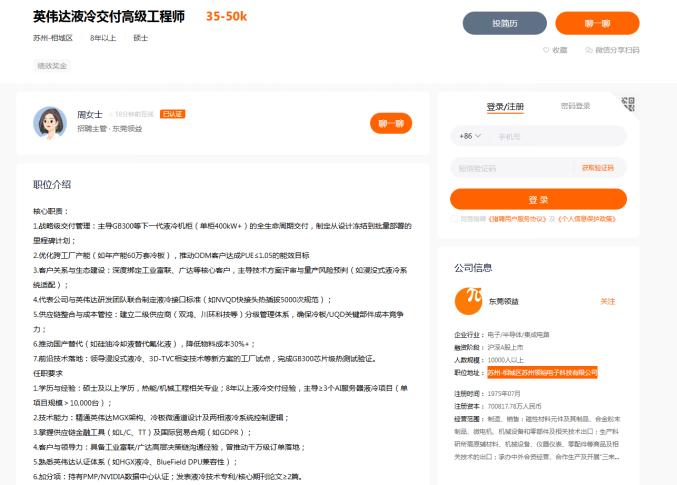Click the 微信分享扫码 WeChat share icon
The height and width of the screenshot is (485, 677).
587,49
